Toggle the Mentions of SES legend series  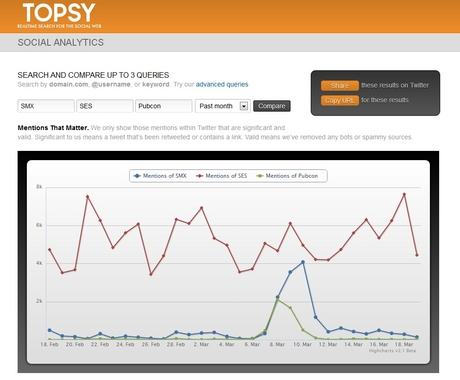222,176
